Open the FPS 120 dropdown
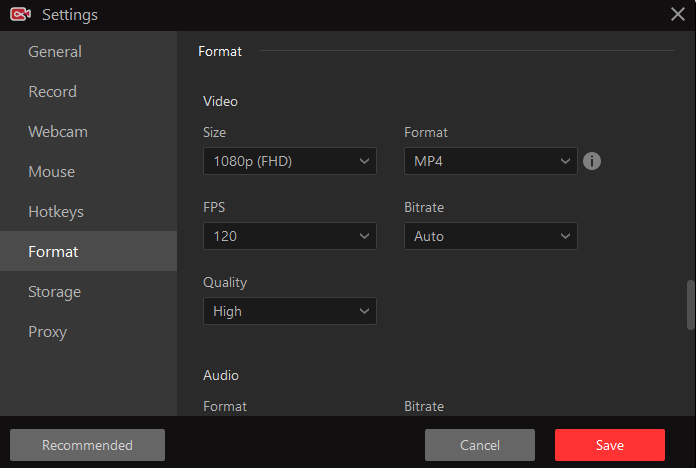The image size is (696, 468). click(289, 236)
